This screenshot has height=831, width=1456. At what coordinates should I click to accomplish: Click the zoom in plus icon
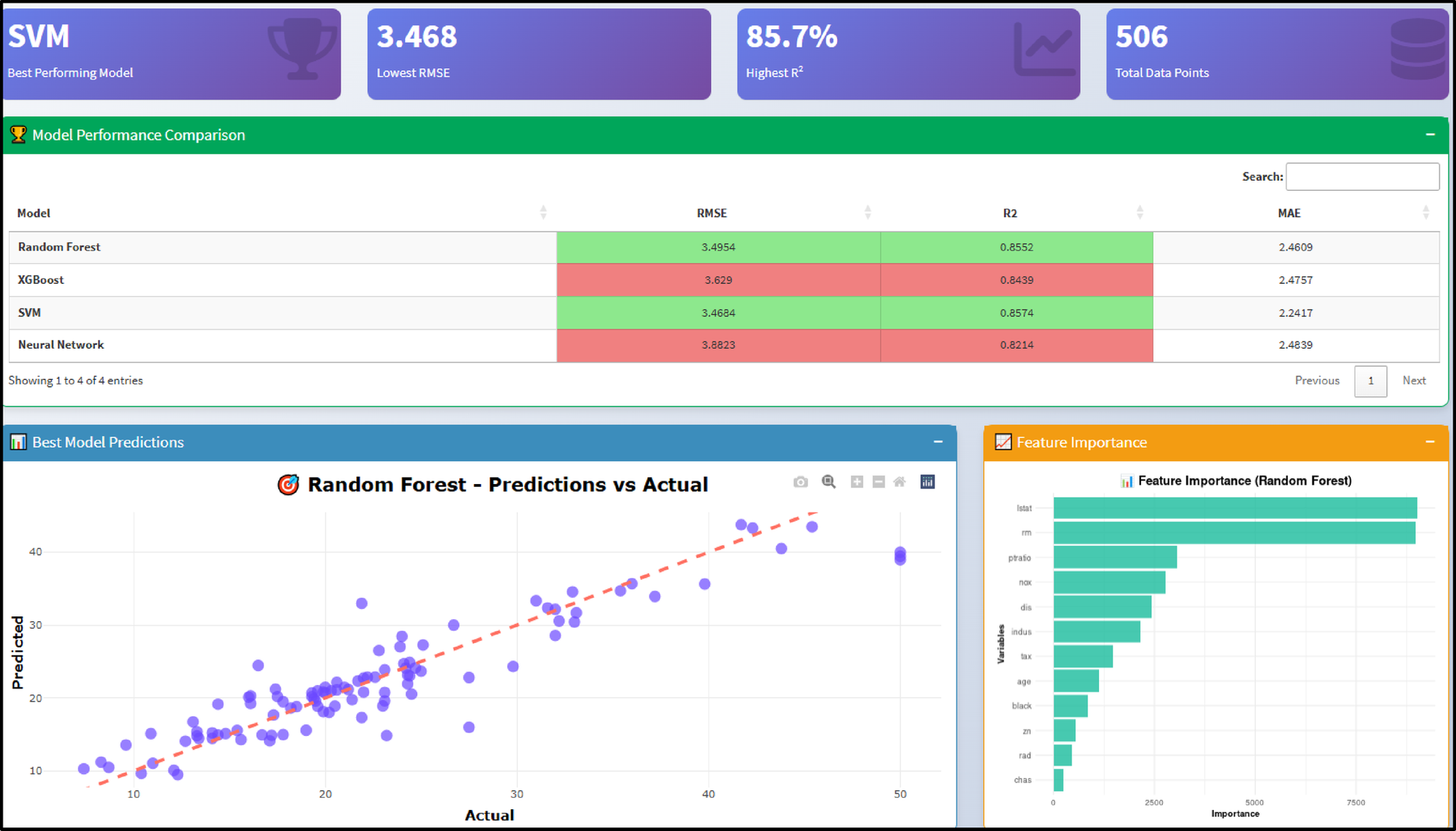(857, 482)
